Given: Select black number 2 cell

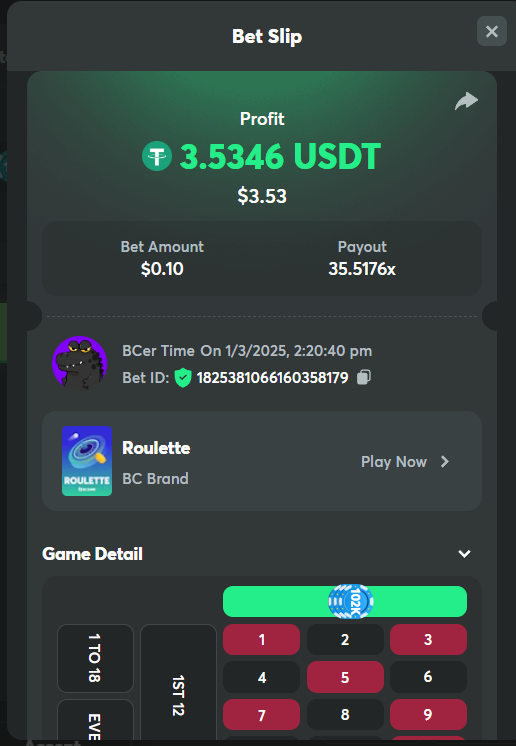Looking at the screenshot, I should [345, 639].
